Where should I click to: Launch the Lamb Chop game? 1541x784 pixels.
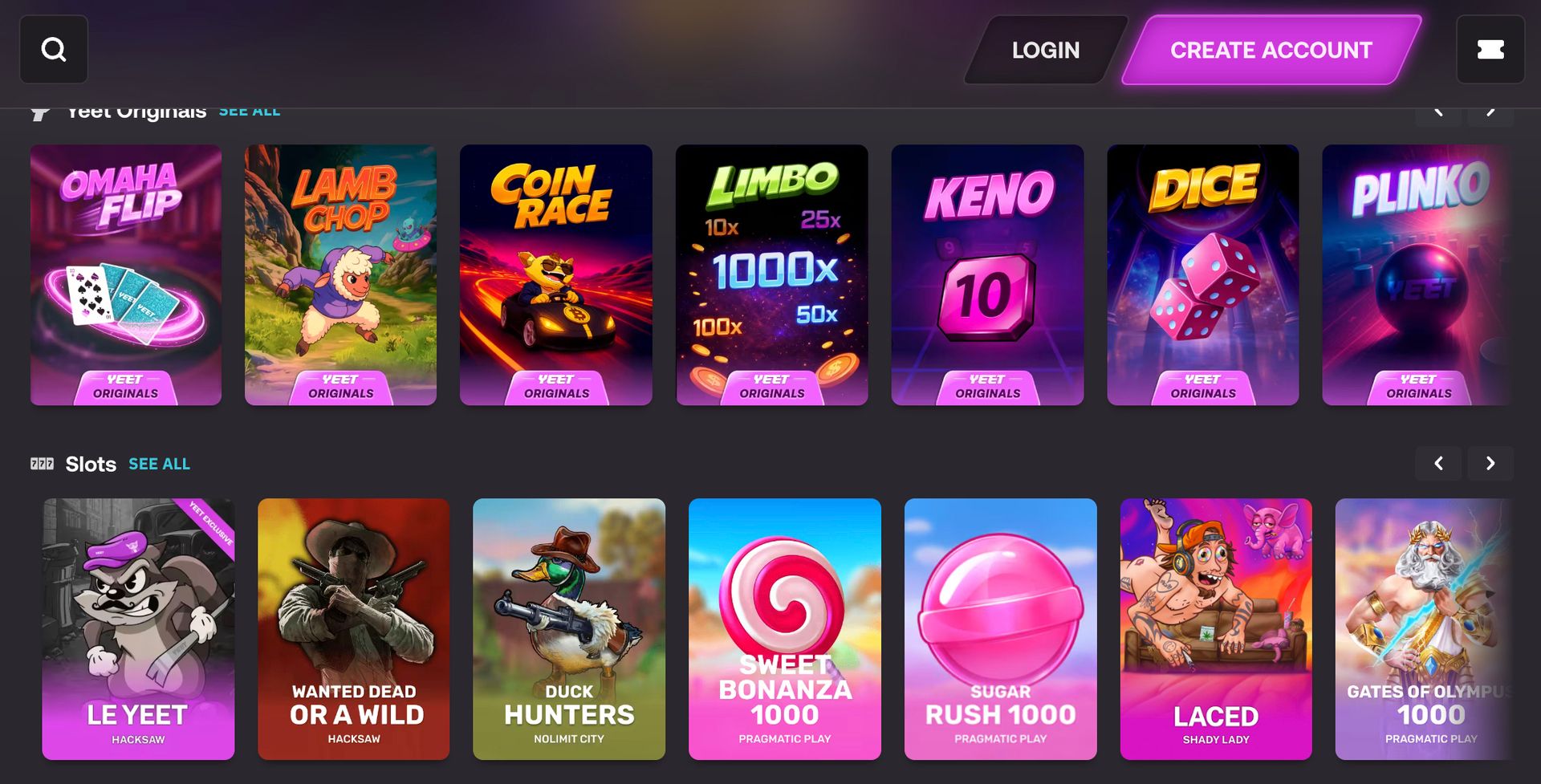tap(341, 275)
